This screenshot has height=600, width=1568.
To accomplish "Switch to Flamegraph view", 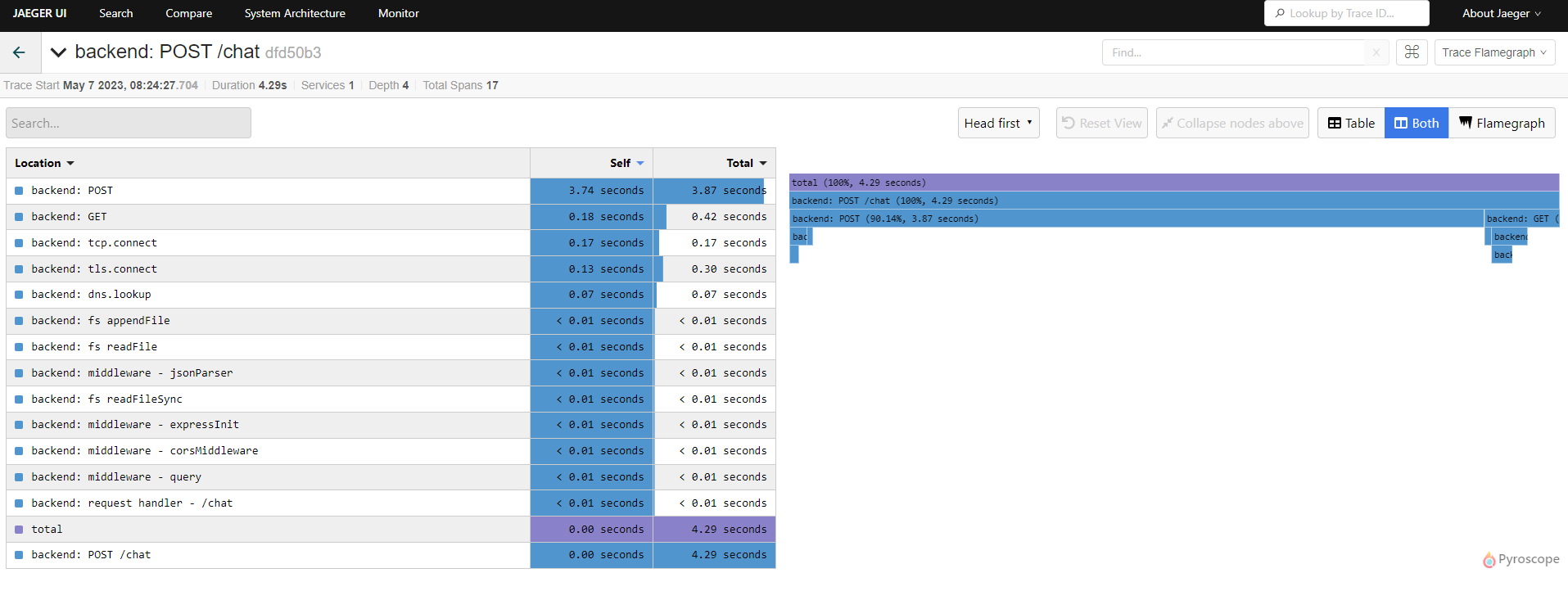I will (1502, 123).
